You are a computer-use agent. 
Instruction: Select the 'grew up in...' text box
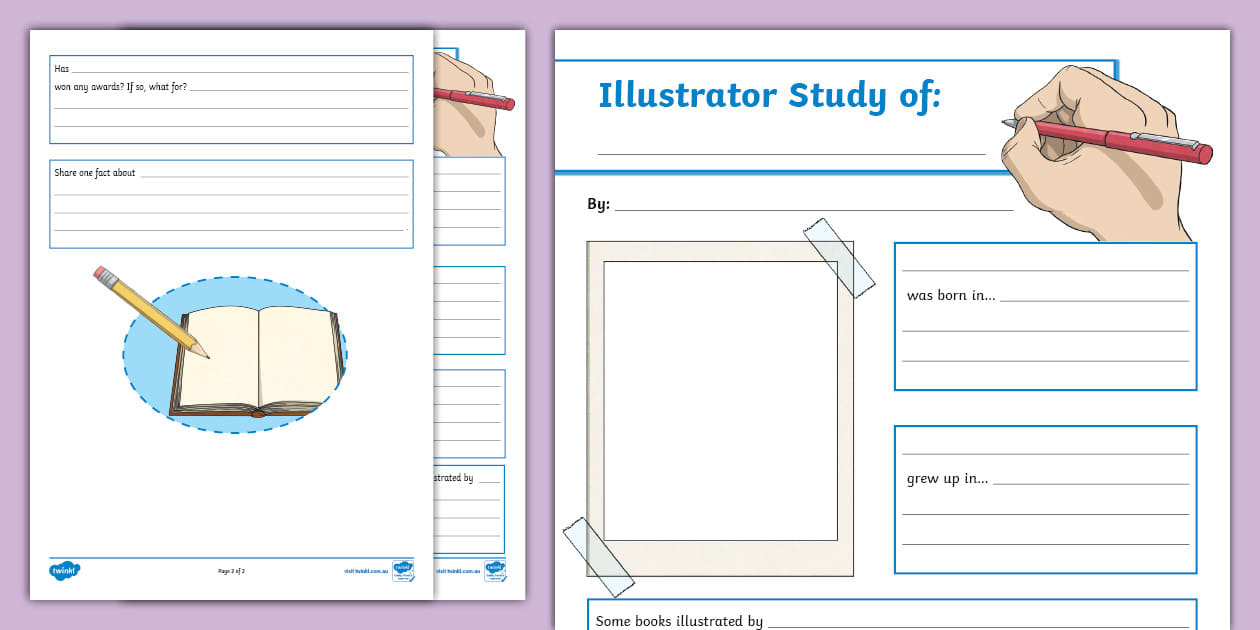1044,498
